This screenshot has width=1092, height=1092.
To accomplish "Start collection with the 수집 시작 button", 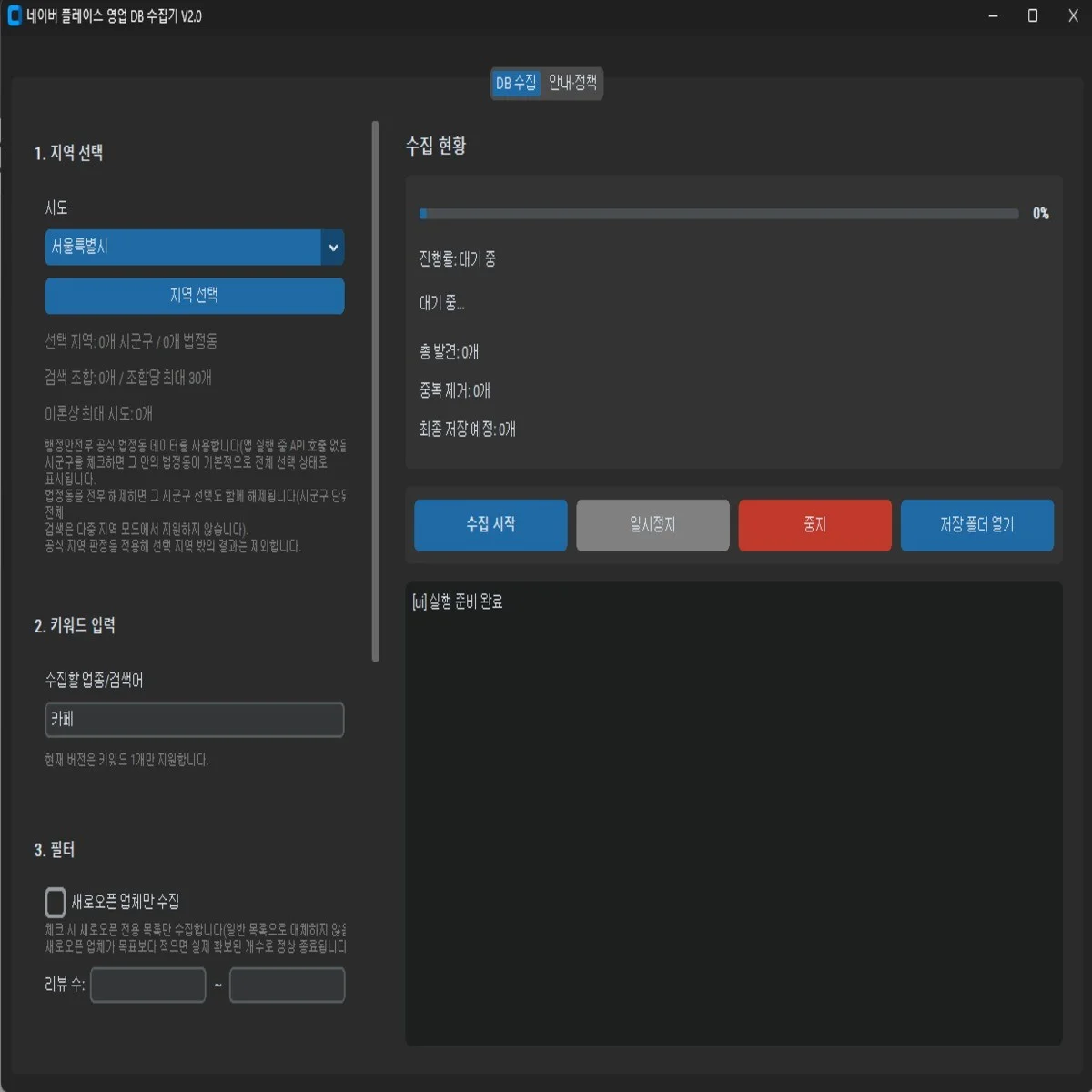I will click(x=490, y=525).
